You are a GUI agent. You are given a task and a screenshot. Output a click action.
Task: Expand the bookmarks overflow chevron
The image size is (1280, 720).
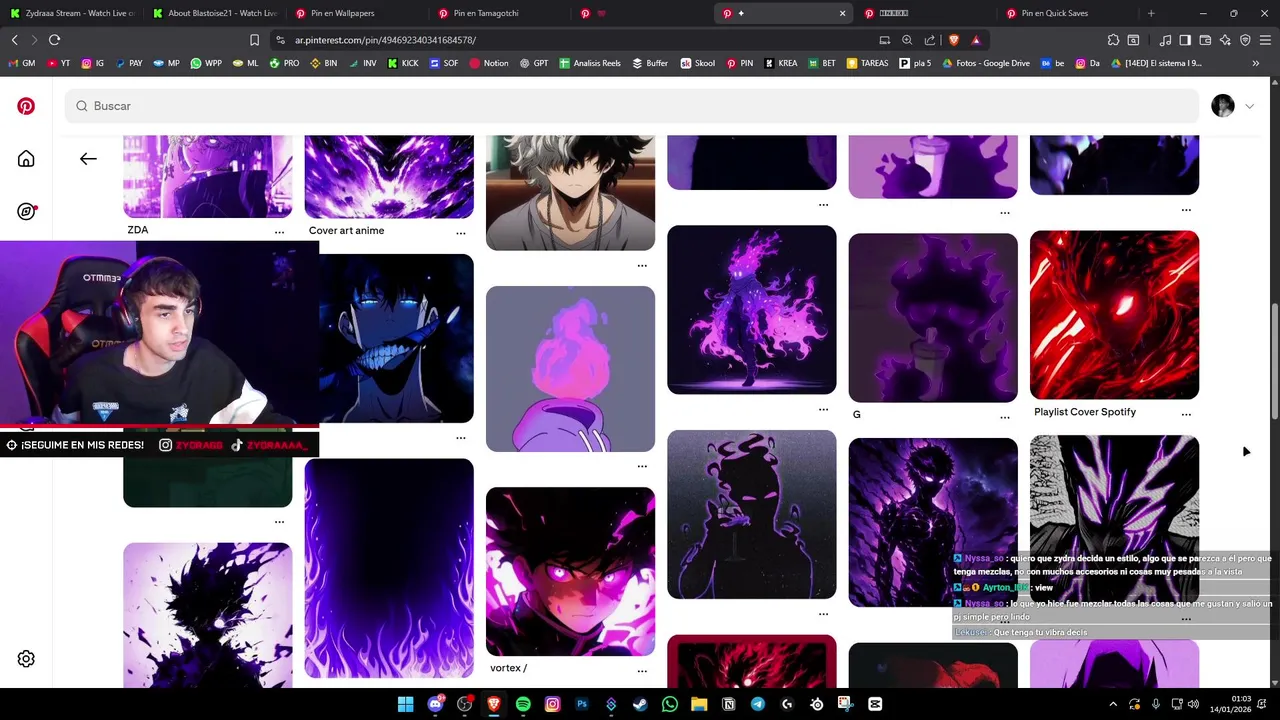[x=1256, y=63]
